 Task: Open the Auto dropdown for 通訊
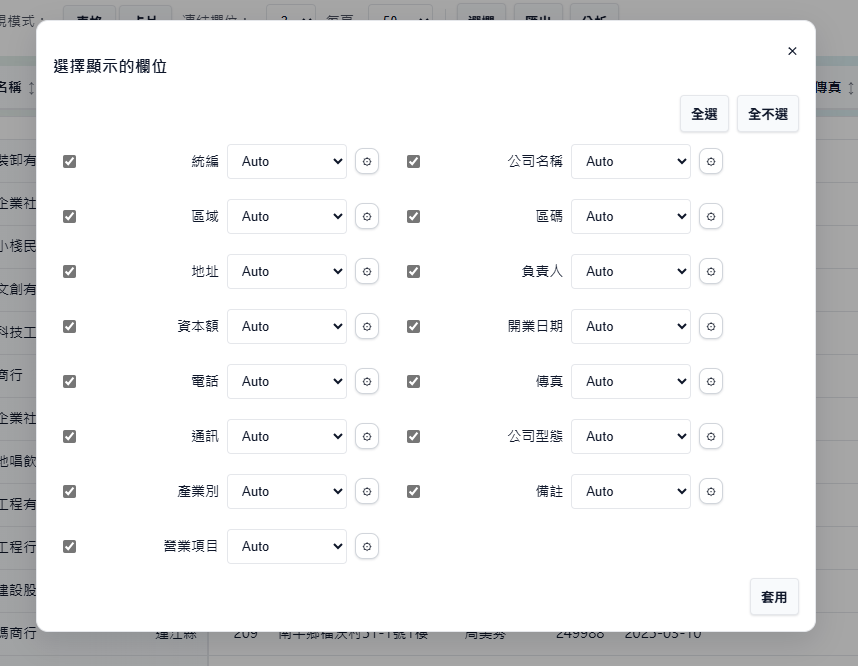(x=286, y=436)
